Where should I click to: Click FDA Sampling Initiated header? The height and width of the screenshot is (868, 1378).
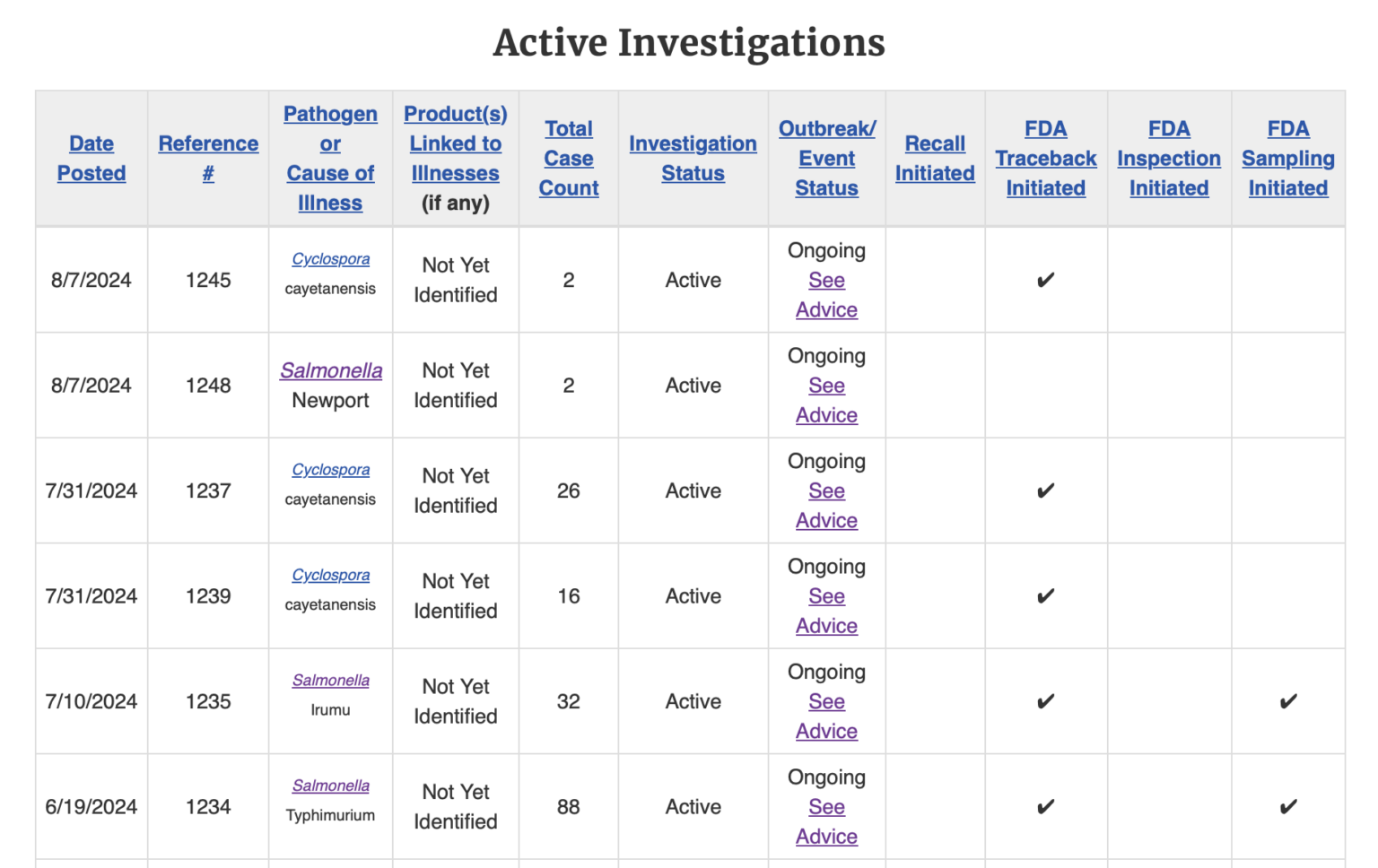(x=1288, y=158)
